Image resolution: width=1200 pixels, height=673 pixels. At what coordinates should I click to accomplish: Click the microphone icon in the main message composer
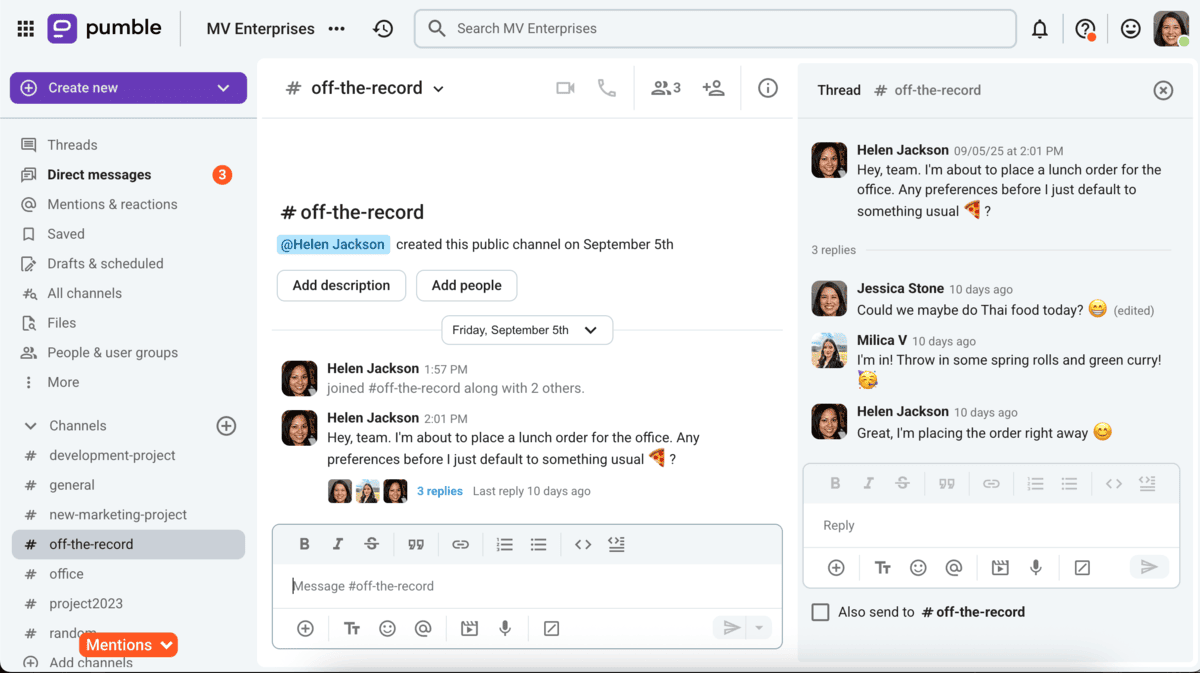click(x=505, y=628)
